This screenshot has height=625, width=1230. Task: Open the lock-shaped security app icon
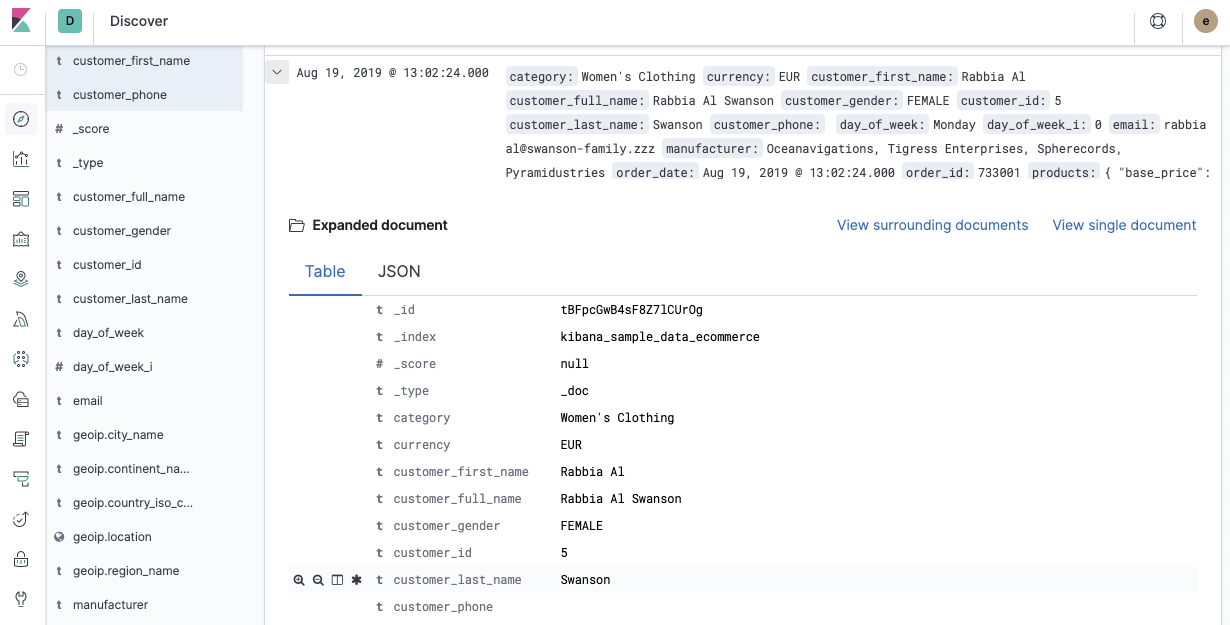(21, 559)
